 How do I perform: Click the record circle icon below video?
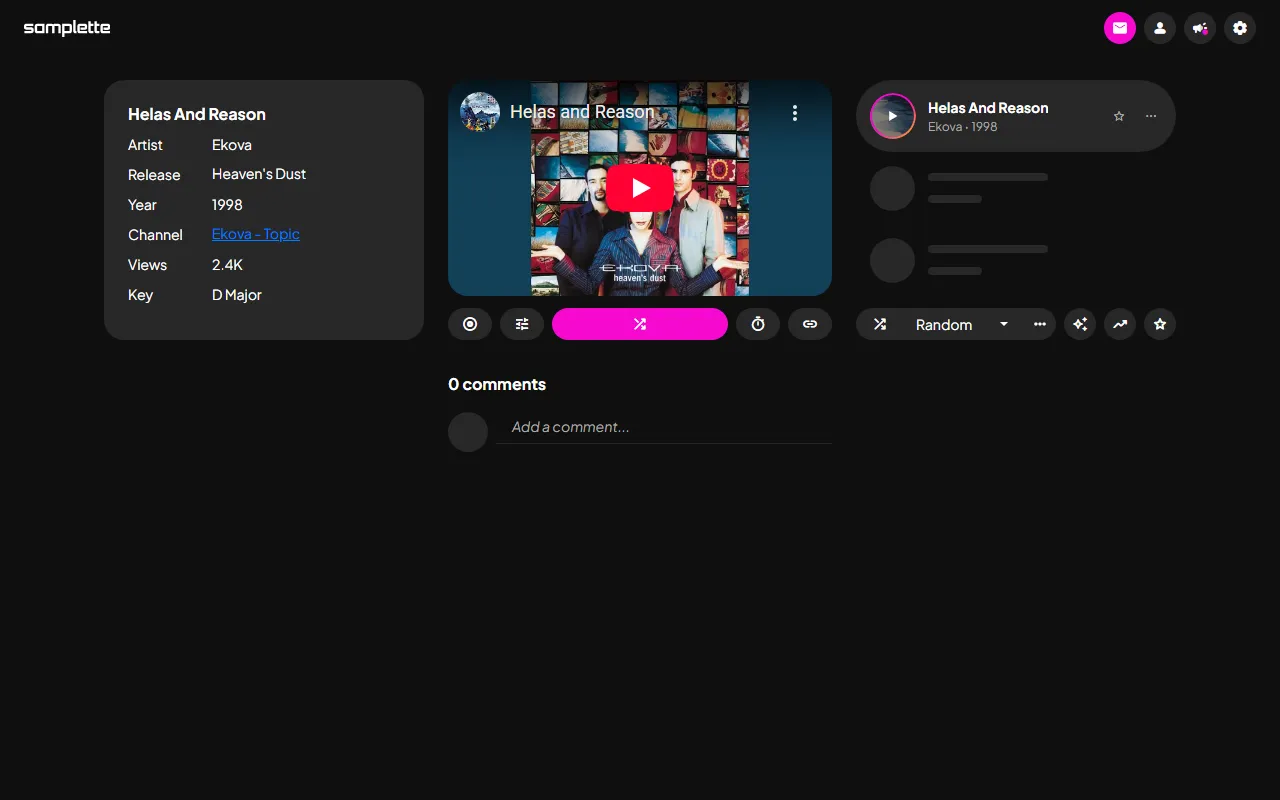click(x=470, y=324)
